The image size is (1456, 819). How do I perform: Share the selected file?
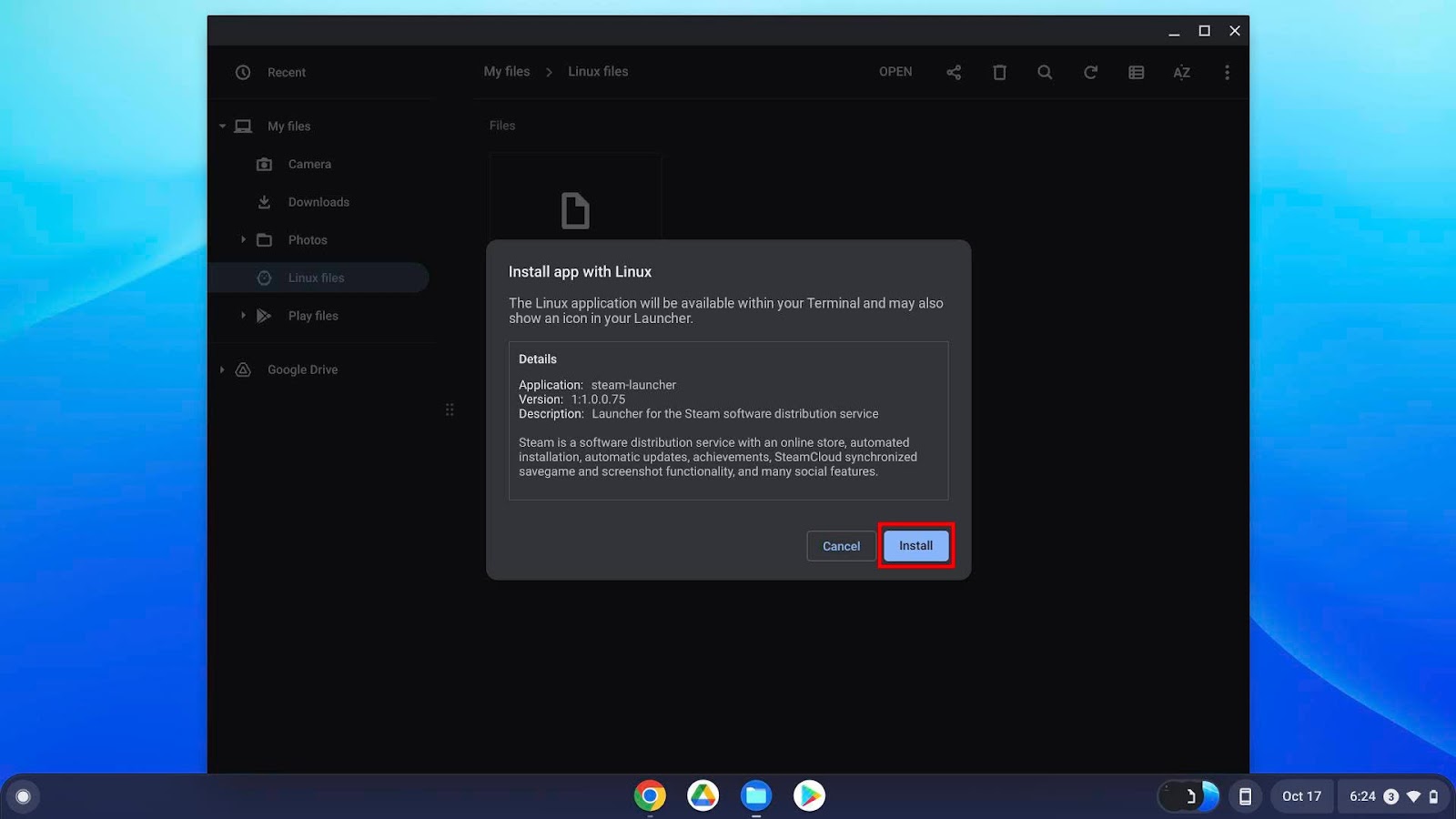pos(954,72)
